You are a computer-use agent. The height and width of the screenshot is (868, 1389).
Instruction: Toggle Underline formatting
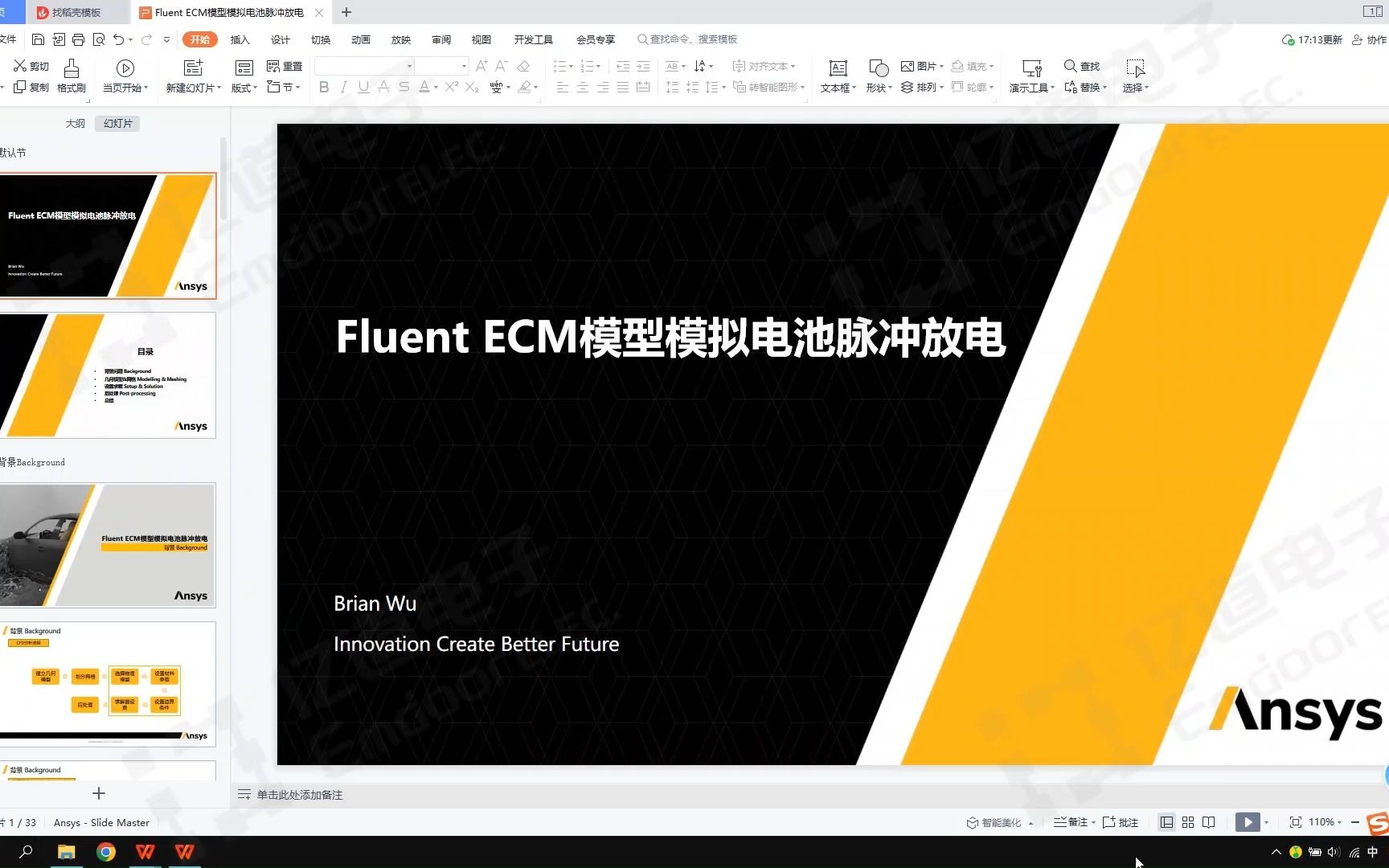(363, 87)
